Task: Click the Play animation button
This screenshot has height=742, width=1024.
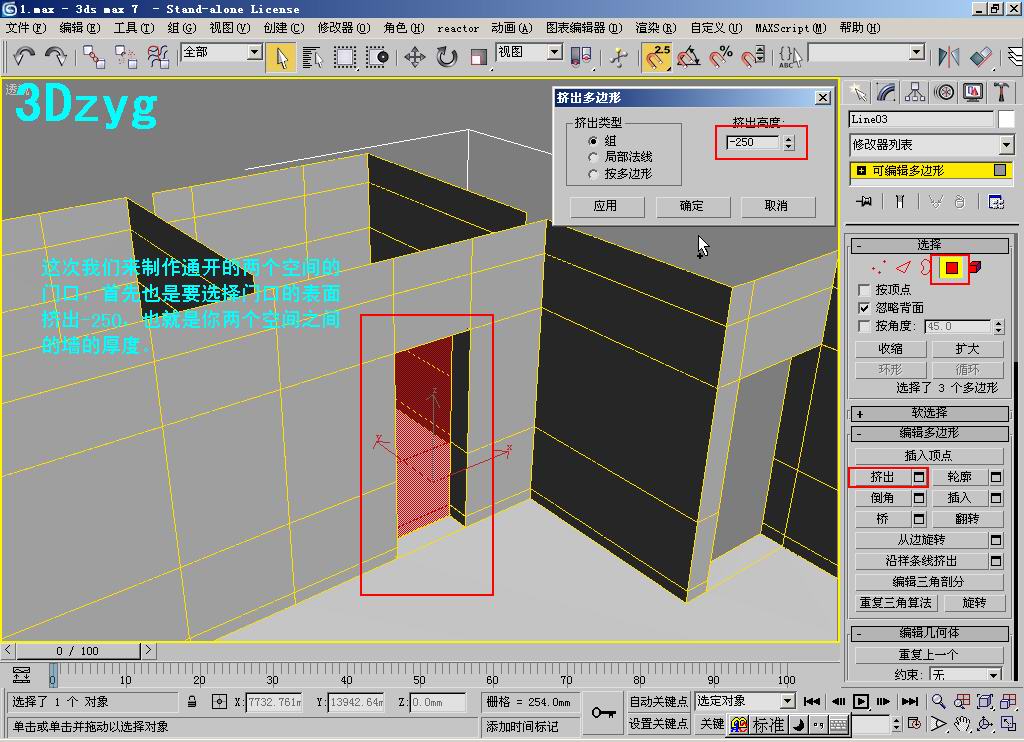Action: click(861, 702)
